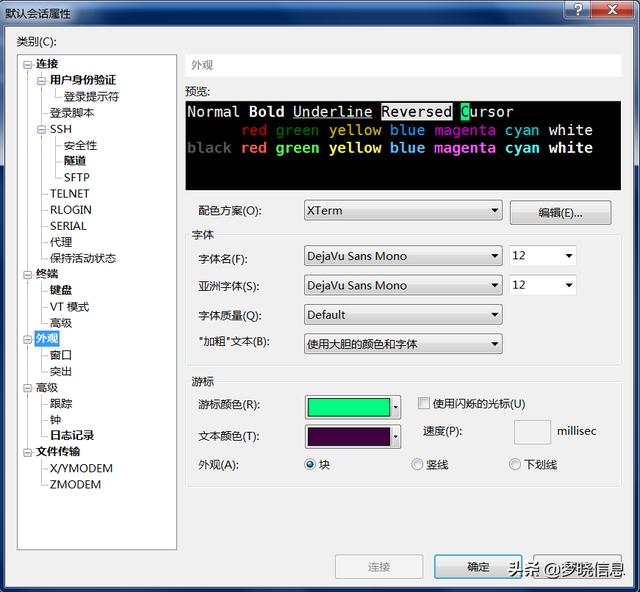
Task: Click the 确定 button
Action: (478, 566)
